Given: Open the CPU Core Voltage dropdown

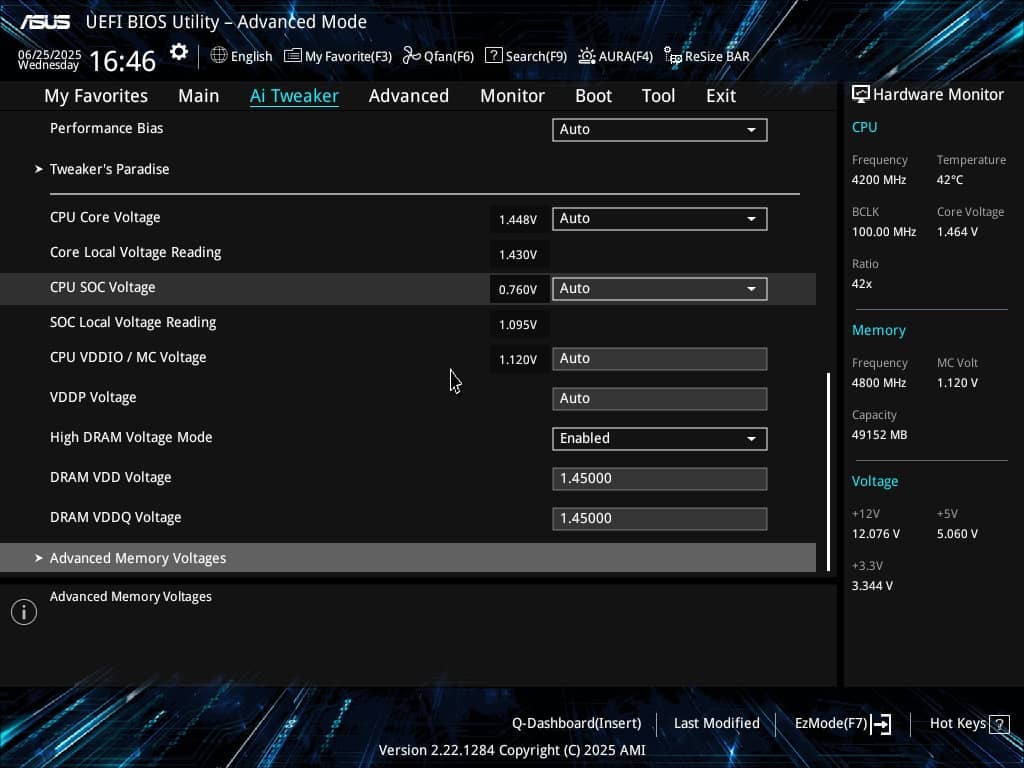Looking at the screenshot, I should [x=660, y=219].
